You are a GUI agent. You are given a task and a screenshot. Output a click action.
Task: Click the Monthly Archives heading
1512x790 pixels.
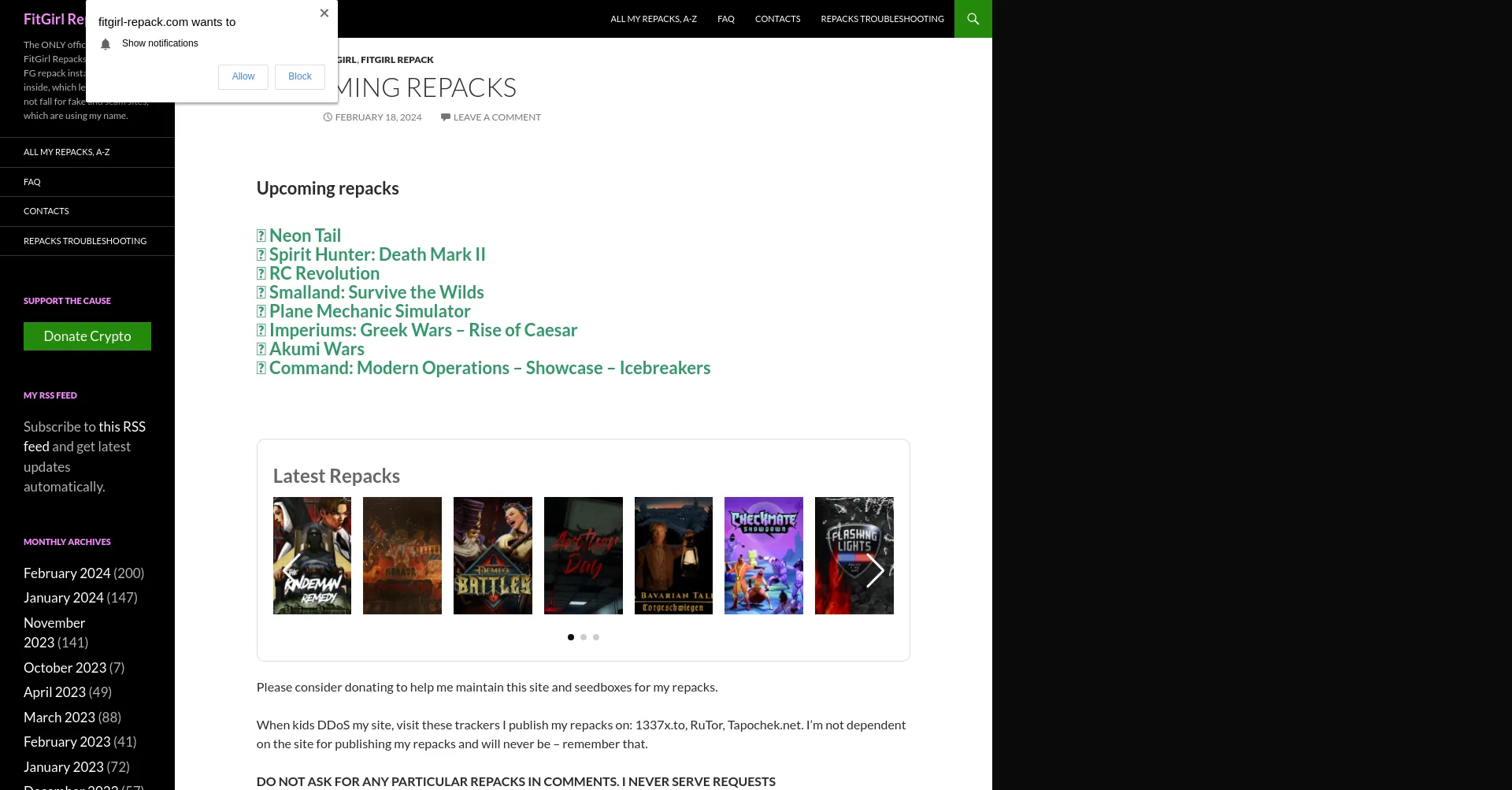click(67, 542)
